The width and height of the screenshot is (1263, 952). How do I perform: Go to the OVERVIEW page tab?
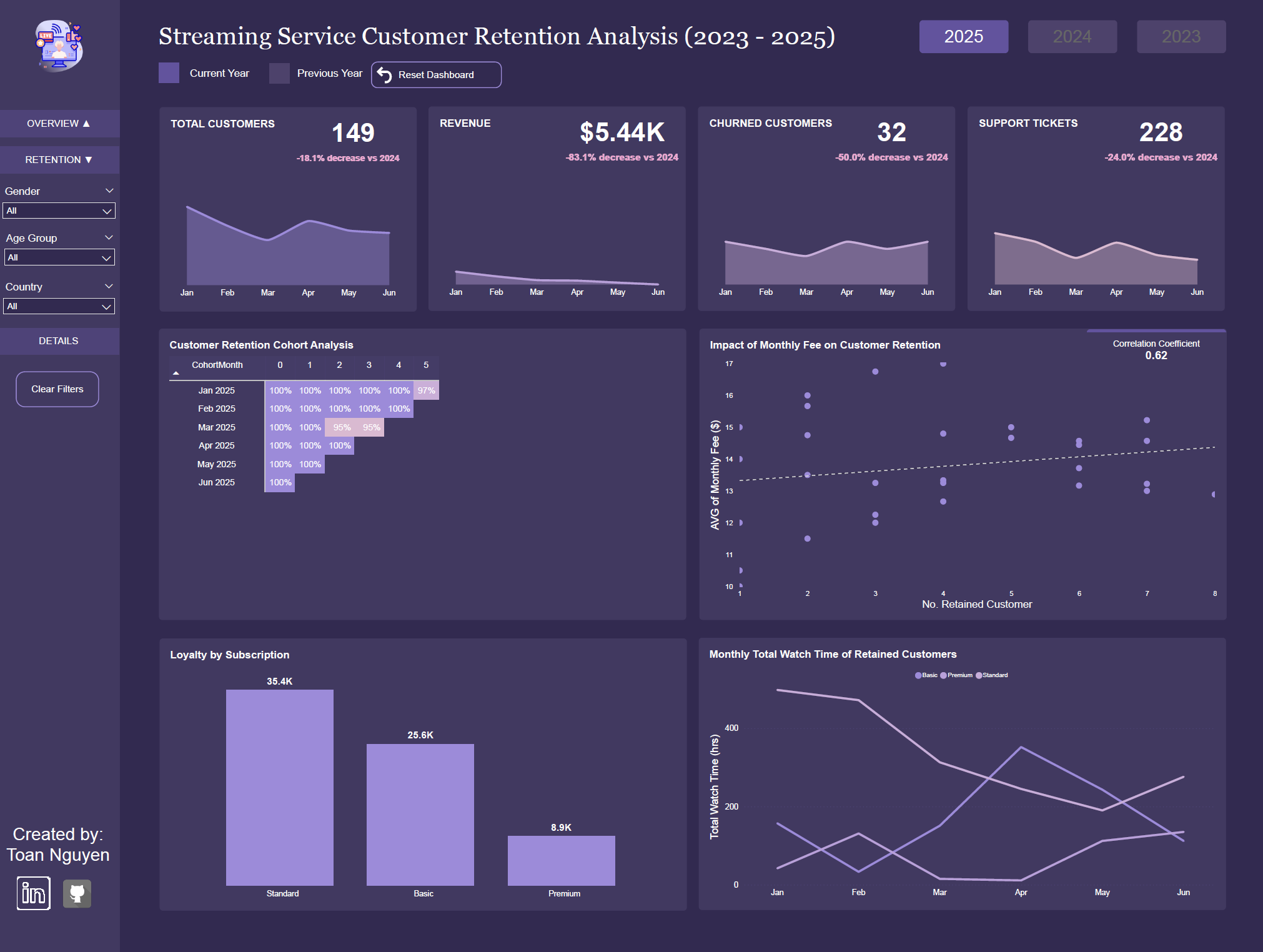coord(59,124)
